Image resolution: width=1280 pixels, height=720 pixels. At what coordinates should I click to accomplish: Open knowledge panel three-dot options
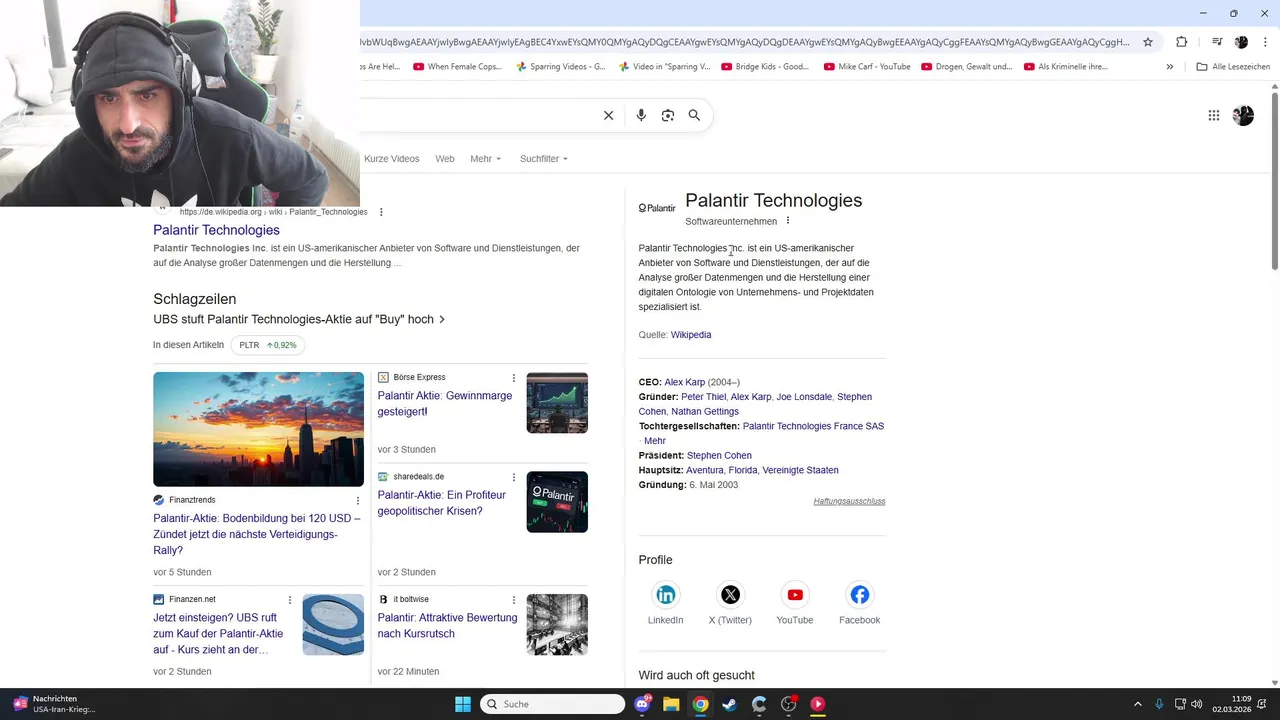788,221
